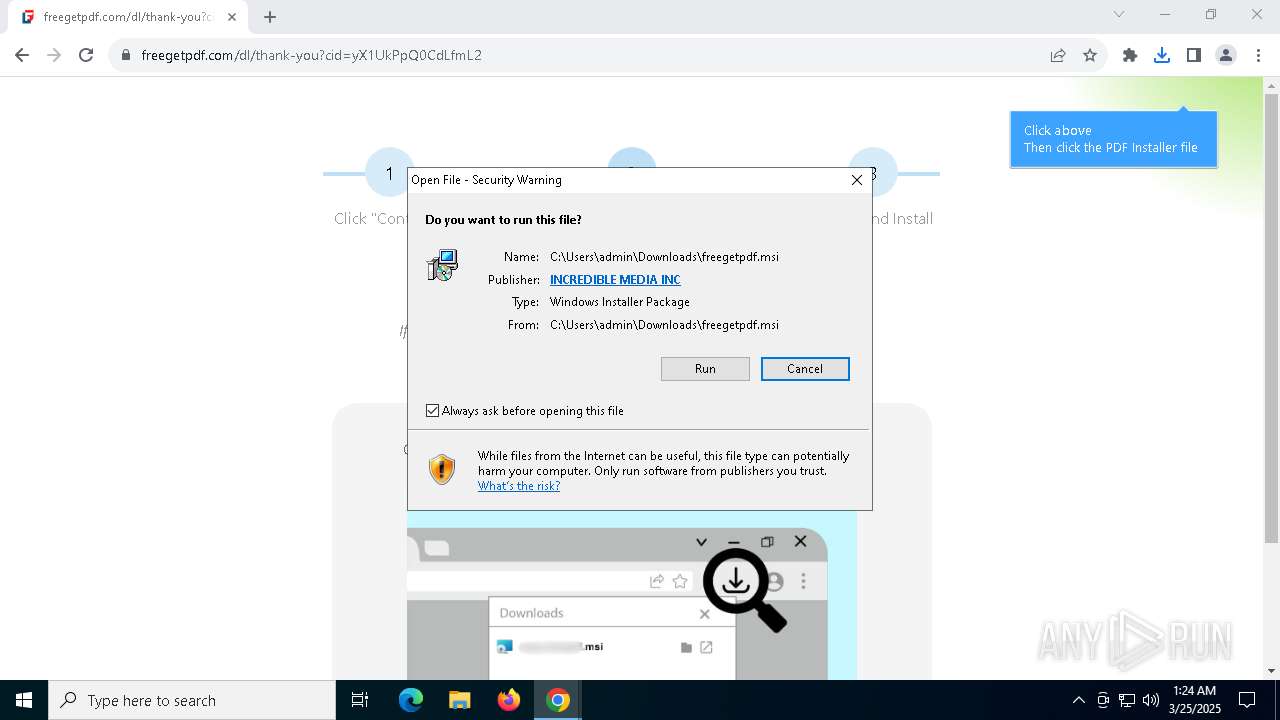Open taskbar clock and date
This screenshot has height=720, width=1280.
pos(1194,700)
